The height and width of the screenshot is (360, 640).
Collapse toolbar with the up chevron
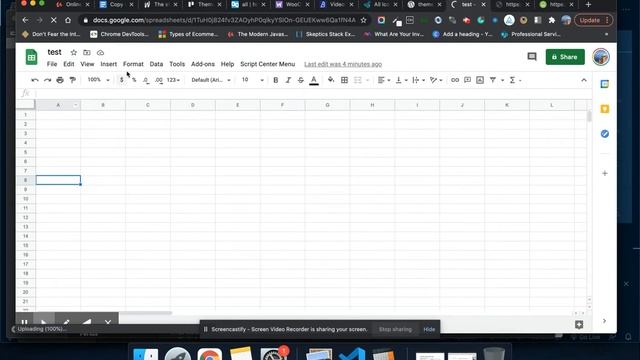pos(584,80)
